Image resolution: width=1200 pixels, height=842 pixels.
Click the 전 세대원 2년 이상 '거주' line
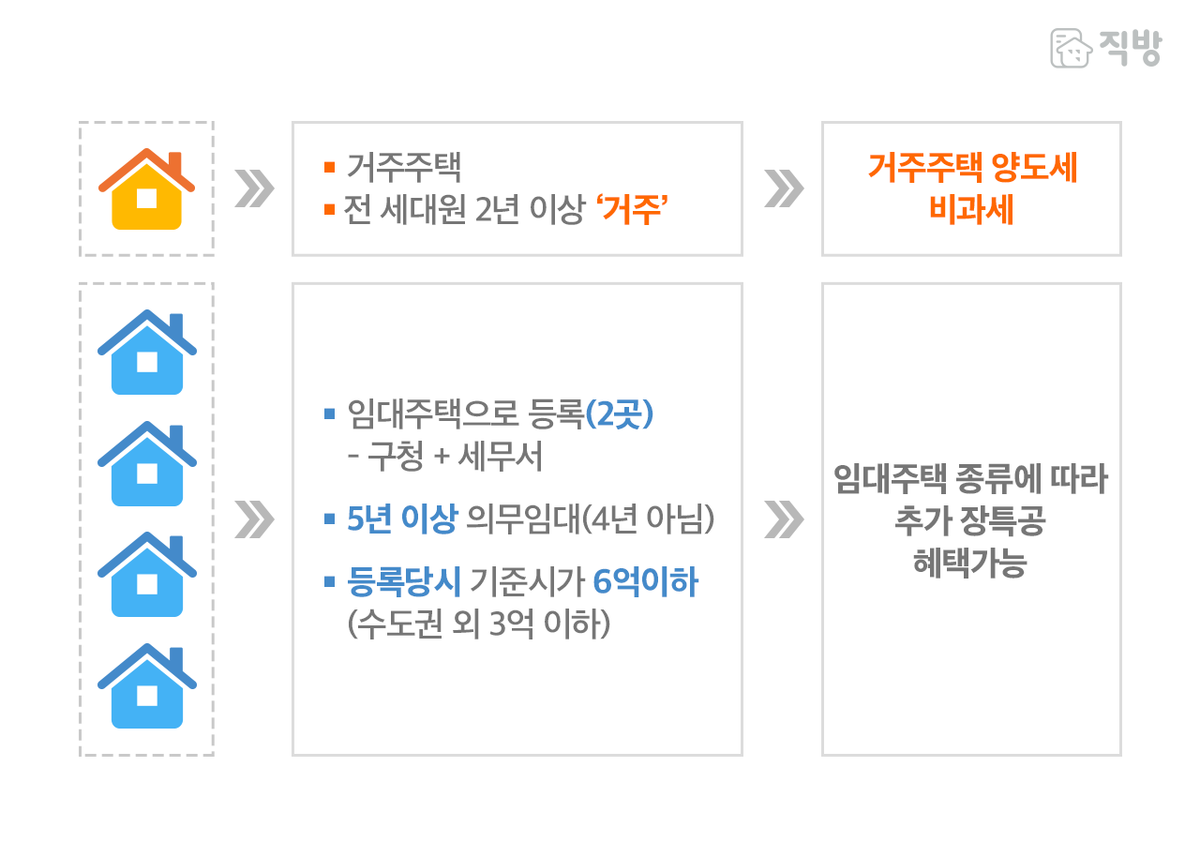(x=496, y=211)
